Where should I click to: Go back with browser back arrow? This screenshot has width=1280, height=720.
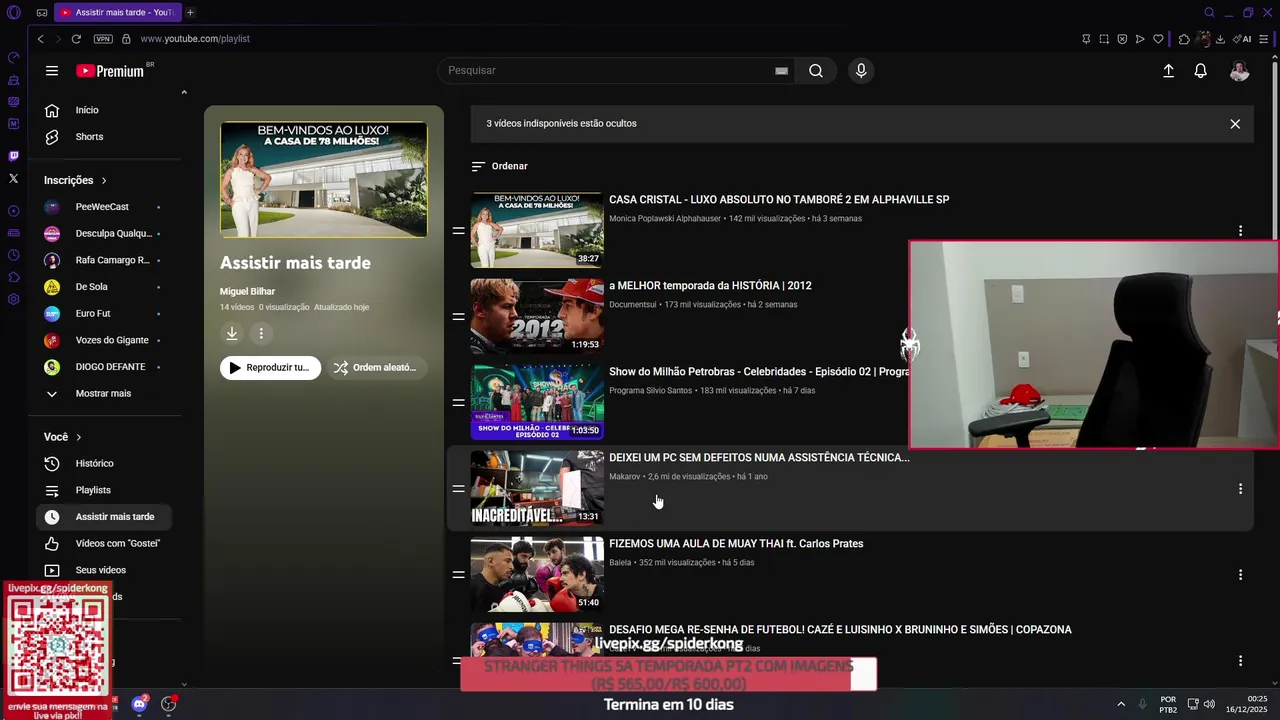coord(40,39)
